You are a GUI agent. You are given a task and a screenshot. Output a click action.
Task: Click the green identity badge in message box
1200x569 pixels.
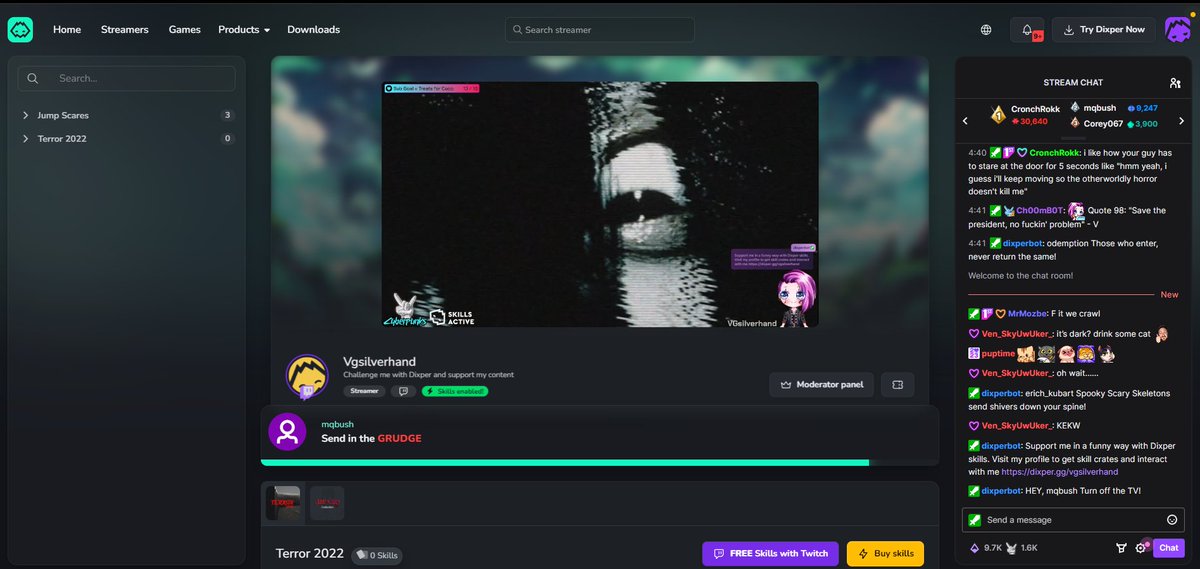point(975,520)
